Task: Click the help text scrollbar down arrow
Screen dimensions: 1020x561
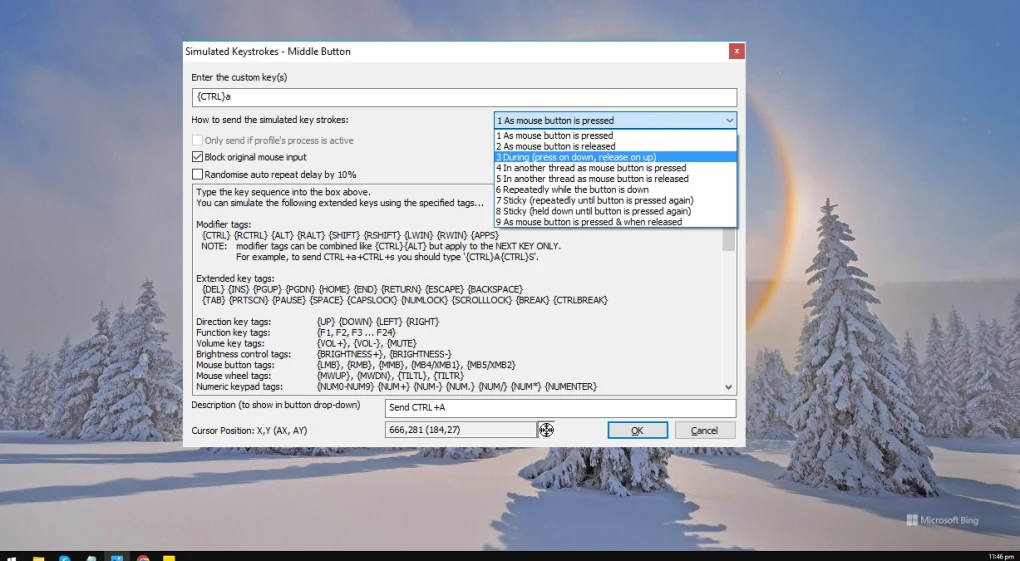Action: [x=729, y=387]
